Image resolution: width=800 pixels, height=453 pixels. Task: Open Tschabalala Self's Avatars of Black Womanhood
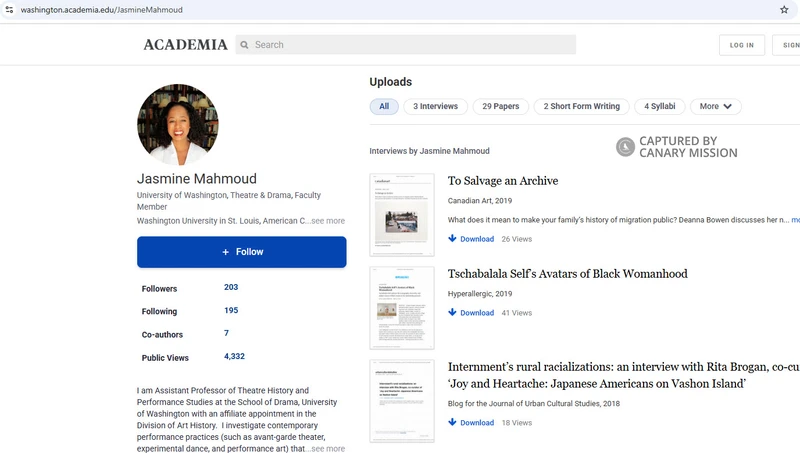[567, 273]
